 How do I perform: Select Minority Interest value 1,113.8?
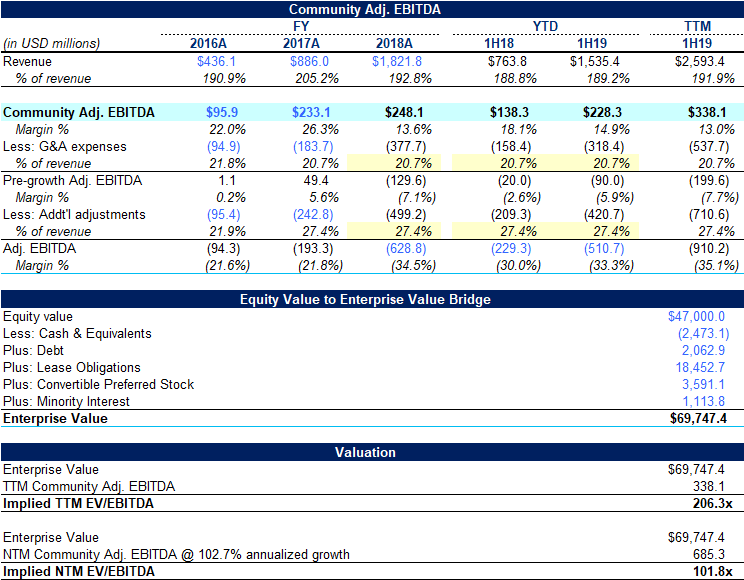(x=704, y=402)
